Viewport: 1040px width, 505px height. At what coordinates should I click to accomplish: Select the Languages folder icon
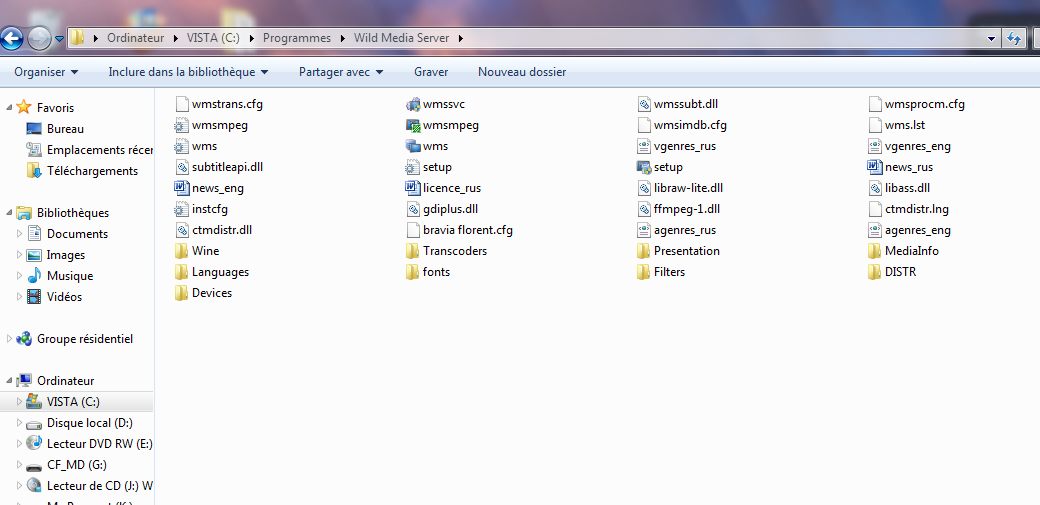click(182, 272)
